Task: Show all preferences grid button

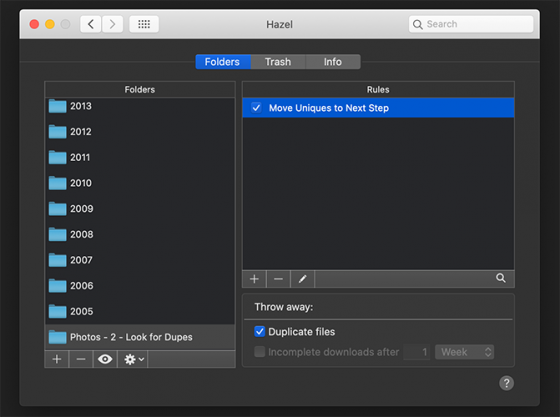Action: coord(144,24)
